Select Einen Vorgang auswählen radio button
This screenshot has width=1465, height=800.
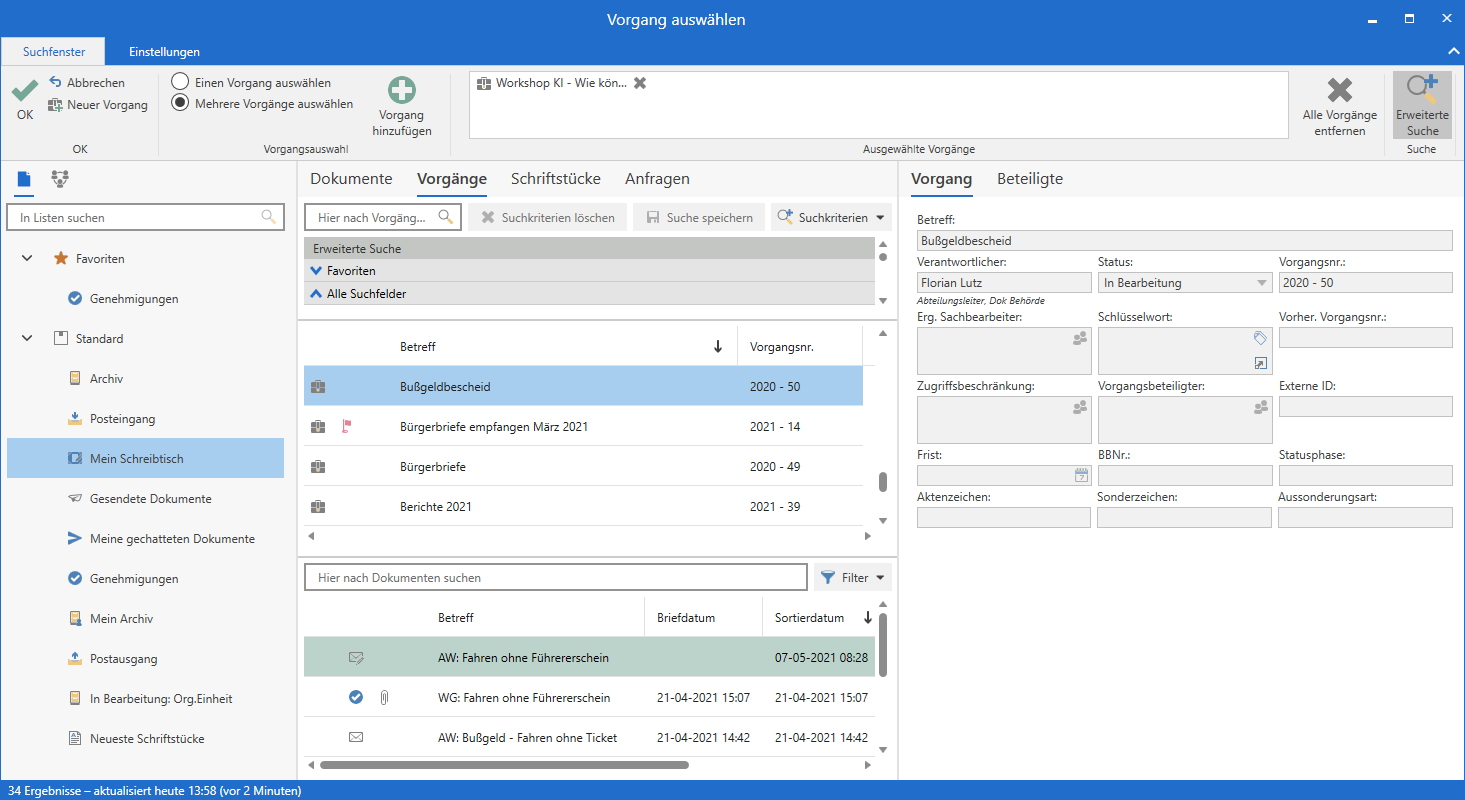click(x=180, y=82)
